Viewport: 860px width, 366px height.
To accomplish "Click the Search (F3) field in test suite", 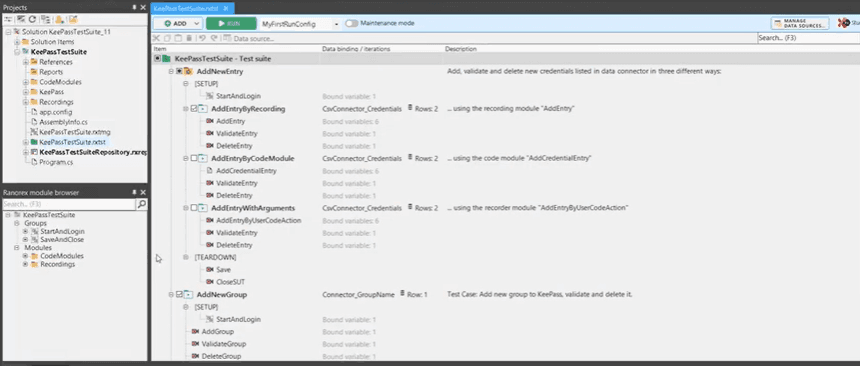I will tap(806, 38).
